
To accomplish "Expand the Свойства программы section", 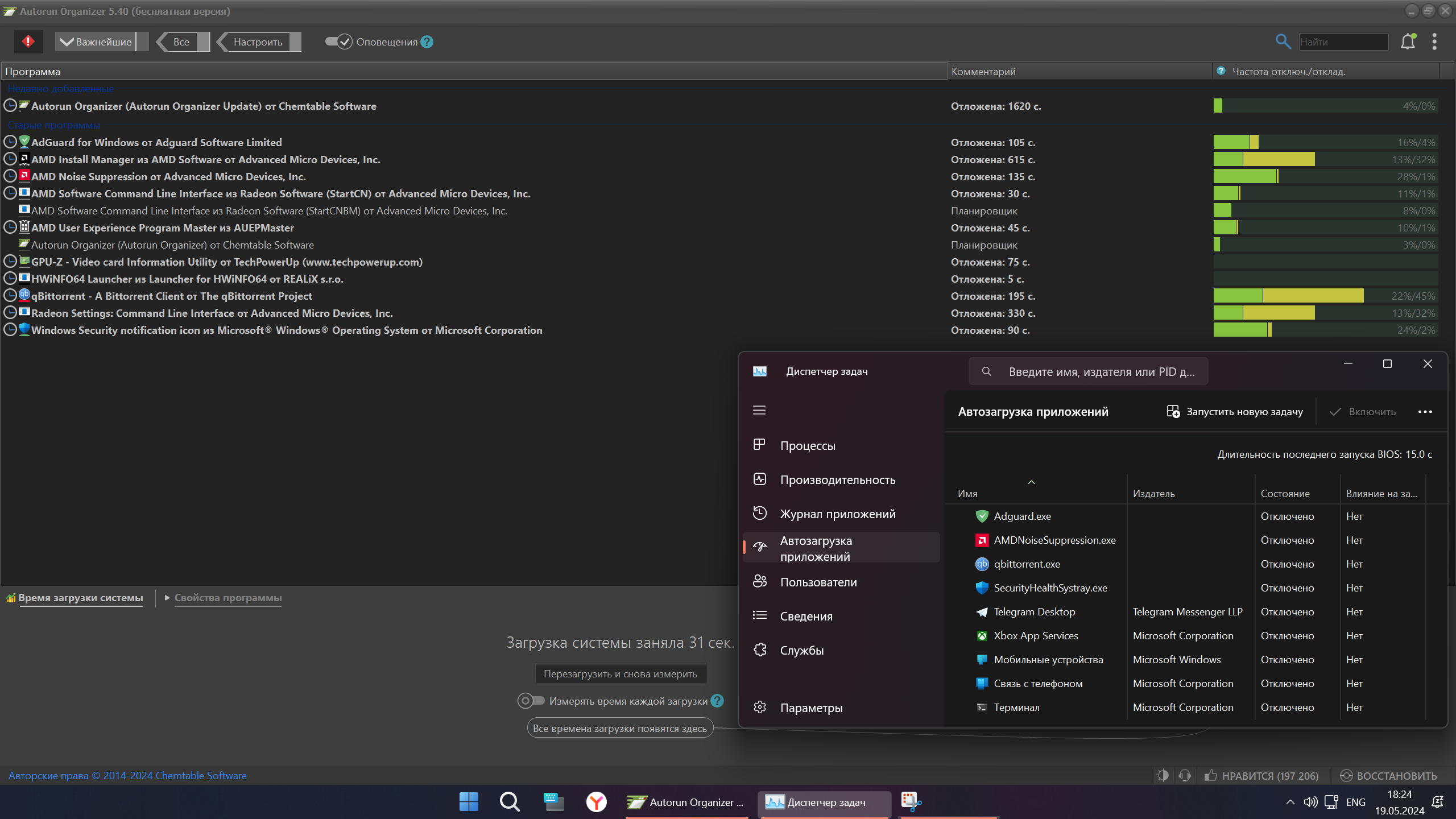I will tap(227, 598).
